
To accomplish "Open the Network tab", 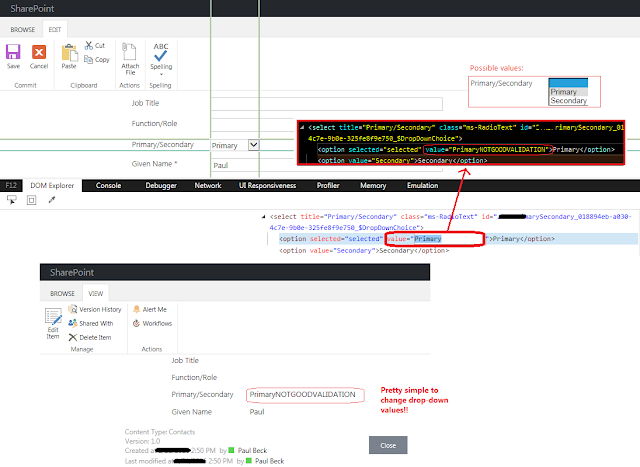I will [208, 185].
